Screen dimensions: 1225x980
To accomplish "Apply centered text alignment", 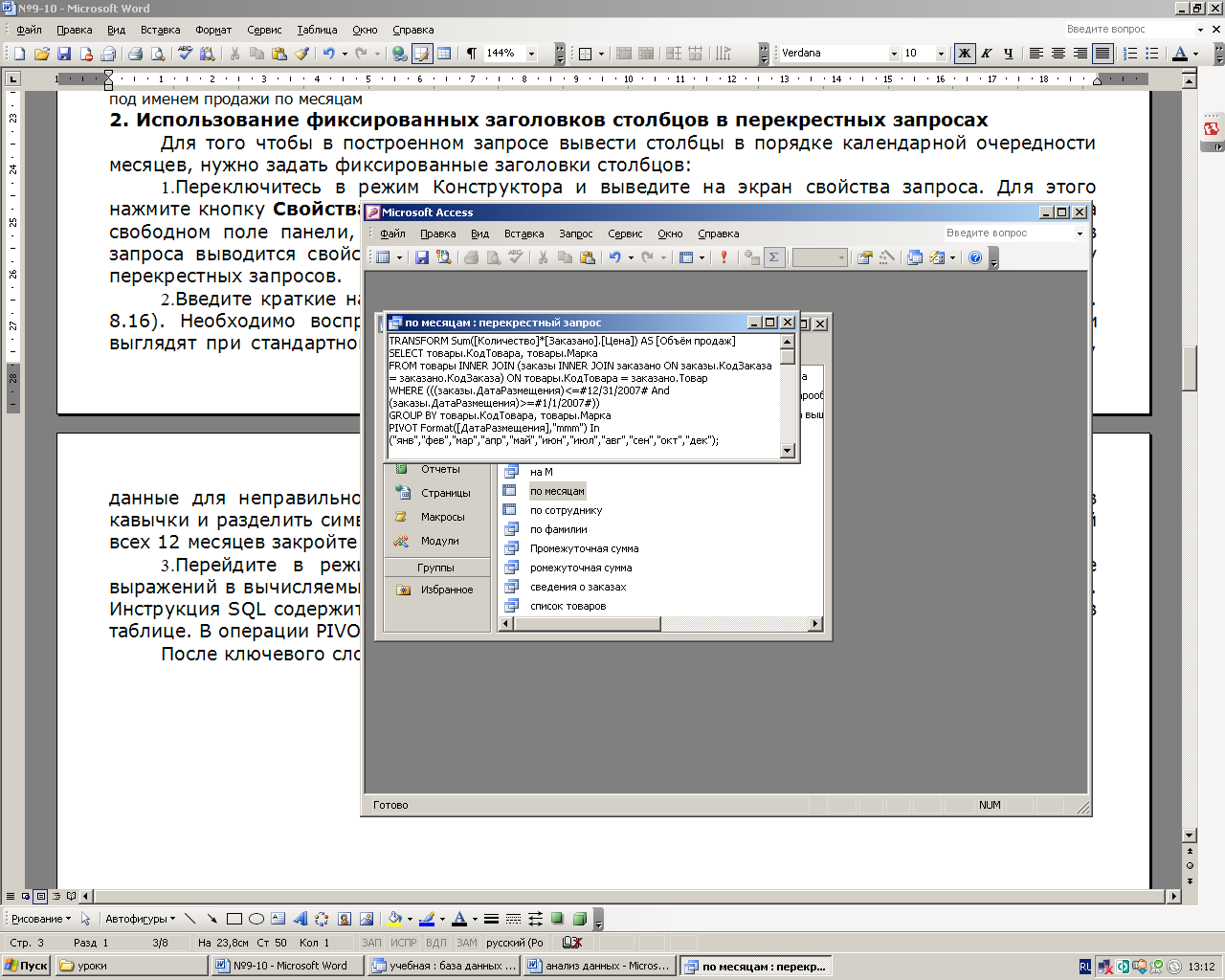I will (x=1058, y=54).
